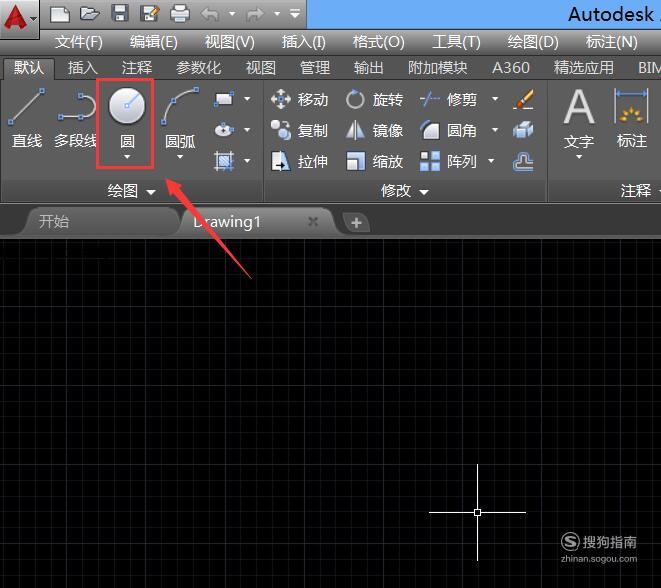Open the Edit 编辑(E) menu

point(153,42)
